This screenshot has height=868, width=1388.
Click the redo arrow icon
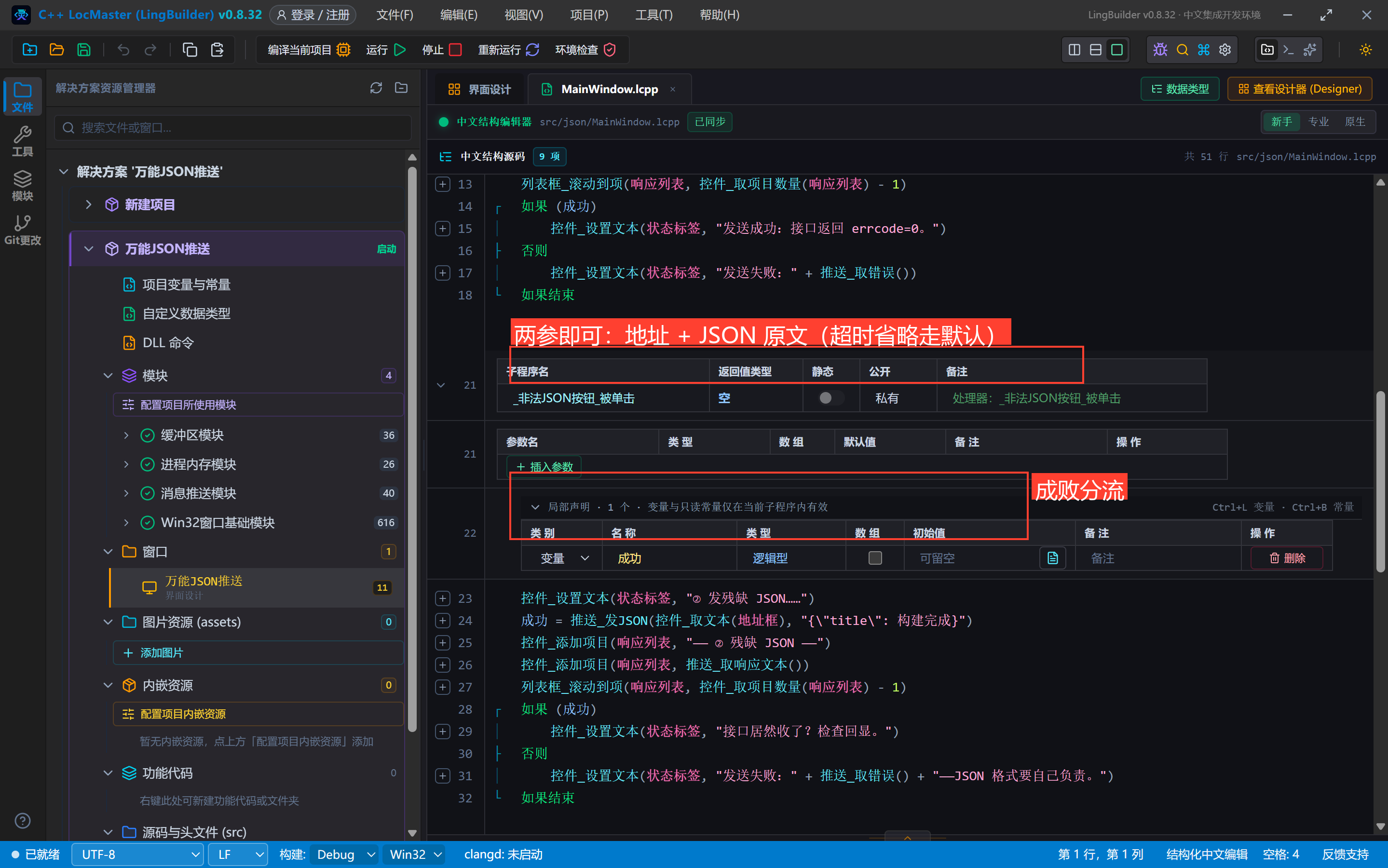tap(150, 50)
